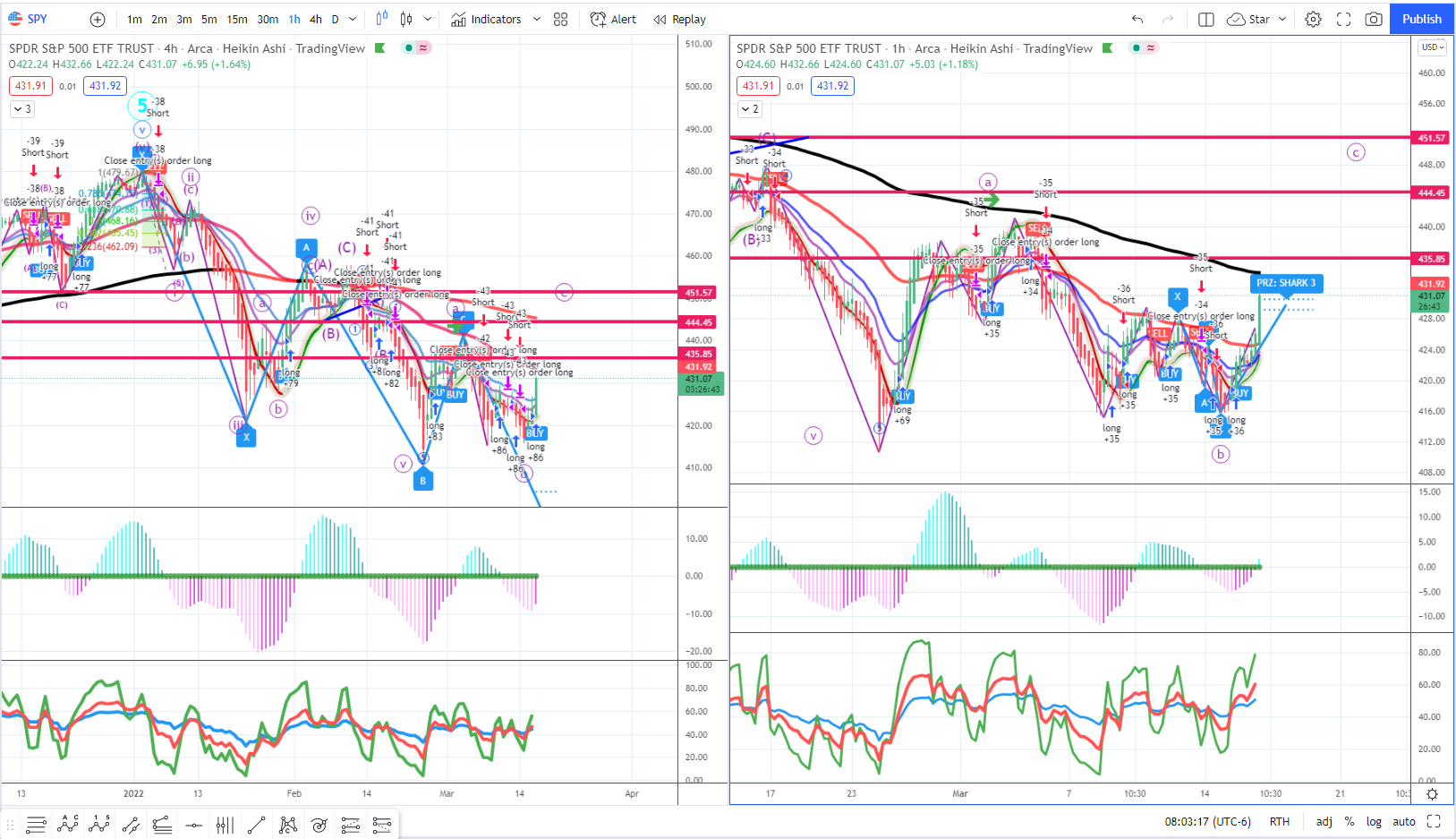Select the Short Position tool
Viewport: 1456px width, 839px height.
pyautogui.click(x=382, y=825)
